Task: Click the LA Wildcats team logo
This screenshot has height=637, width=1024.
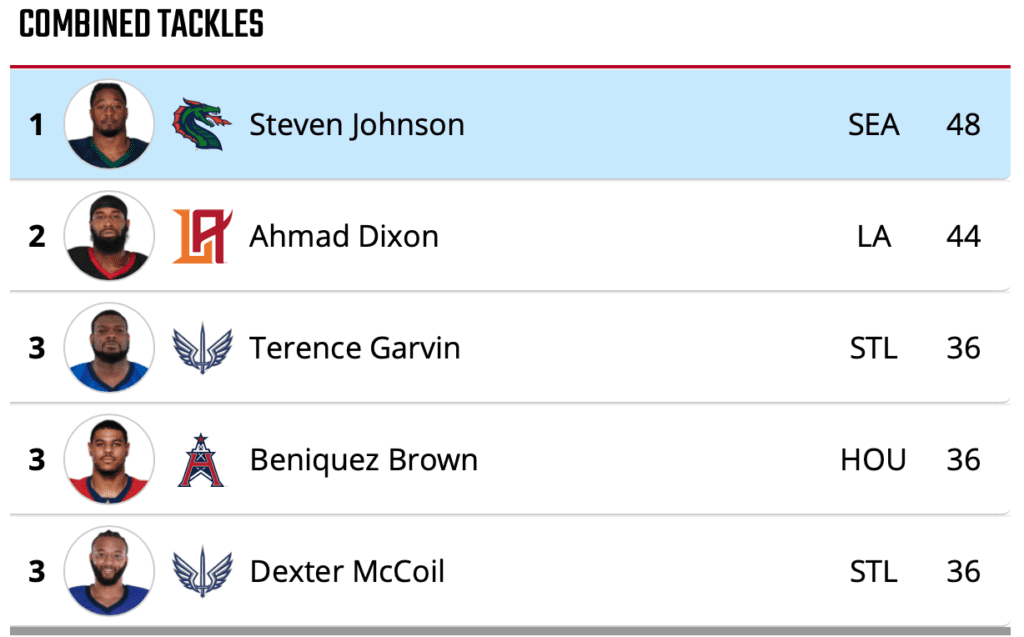Action: tap(201, 237)
